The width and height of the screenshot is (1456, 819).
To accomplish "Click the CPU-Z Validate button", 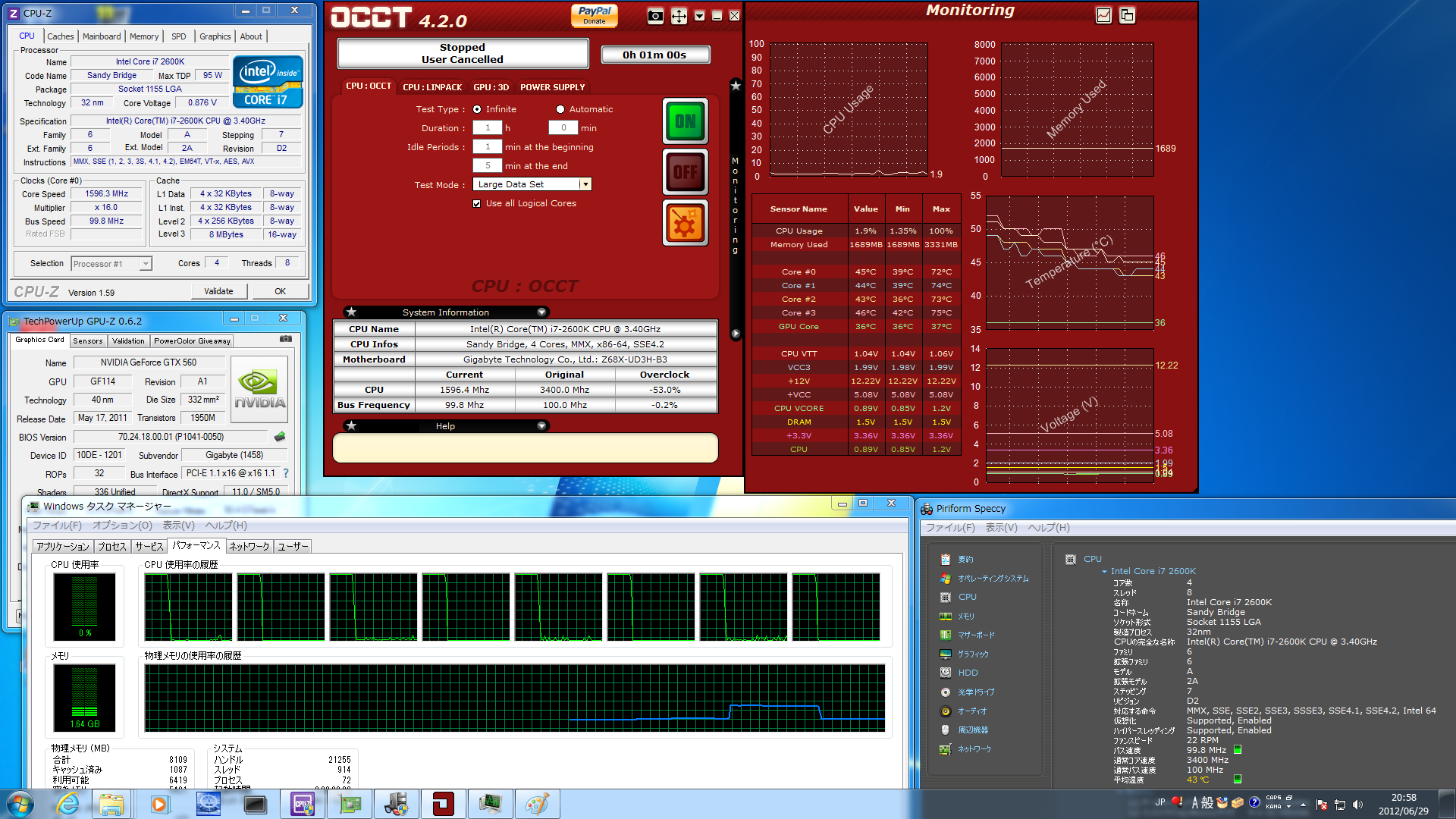I will [x=218, y=291].
